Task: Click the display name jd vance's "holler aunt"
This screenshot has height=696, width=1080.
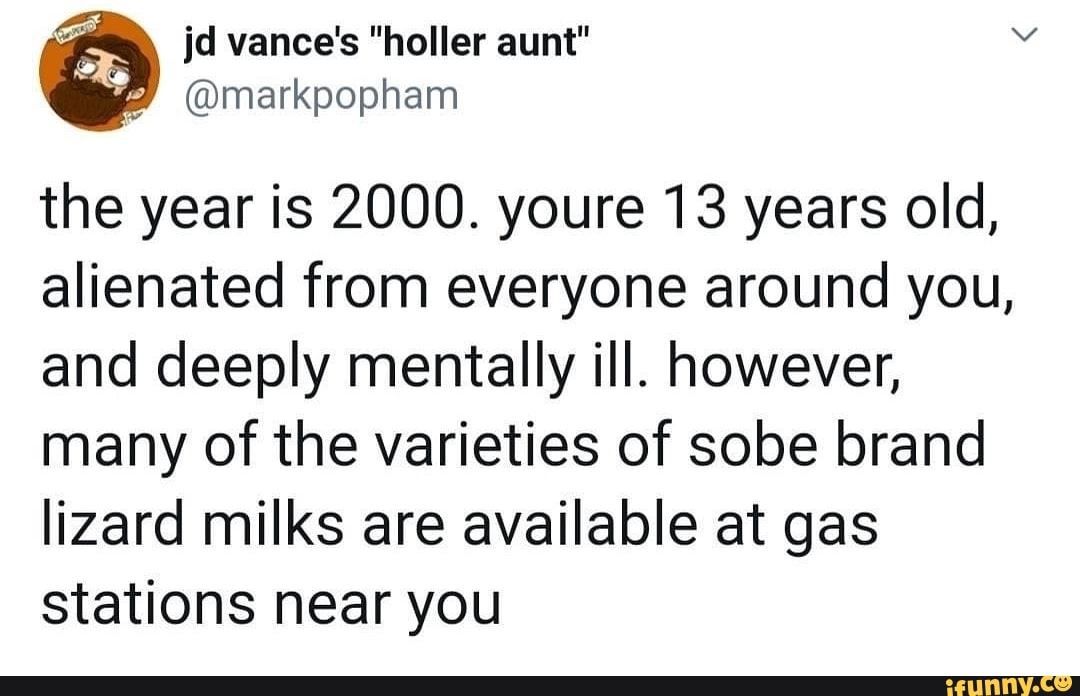Action: tap(385, 40)
